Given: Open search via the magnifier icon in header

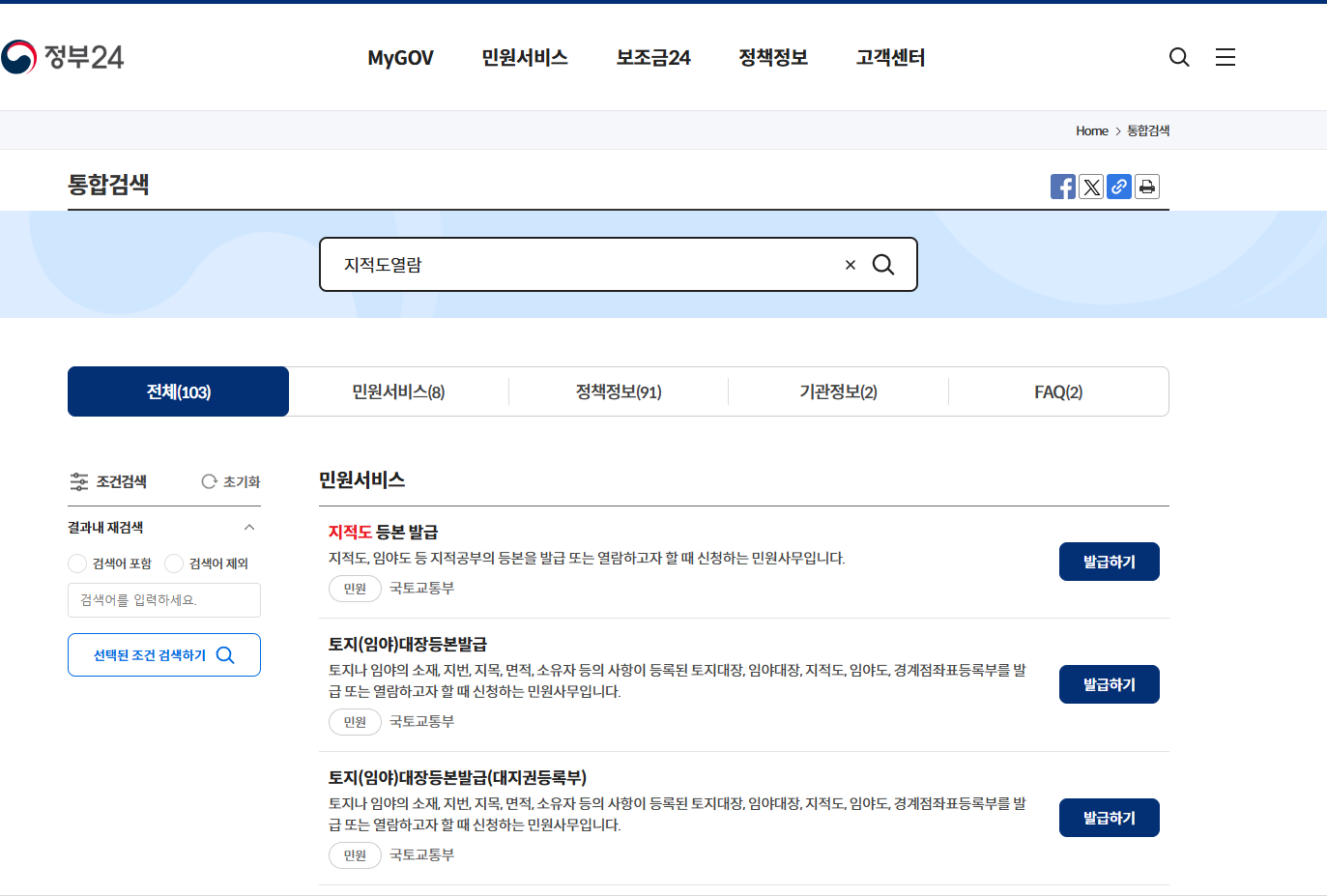Looking at the screenshot, I should point(1179,57).
